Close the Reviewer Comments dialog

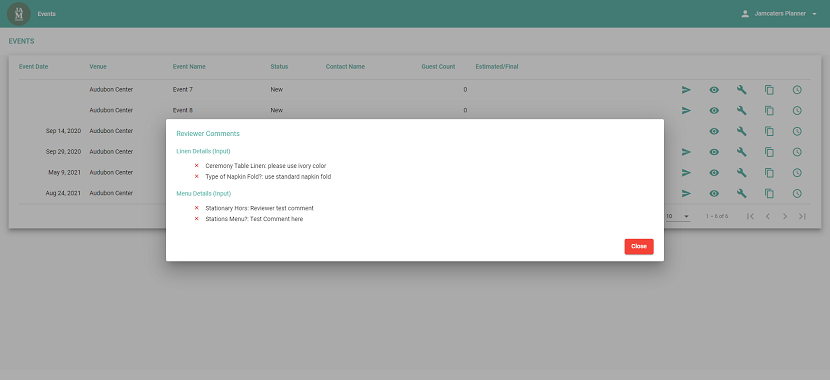coord(639,247)
